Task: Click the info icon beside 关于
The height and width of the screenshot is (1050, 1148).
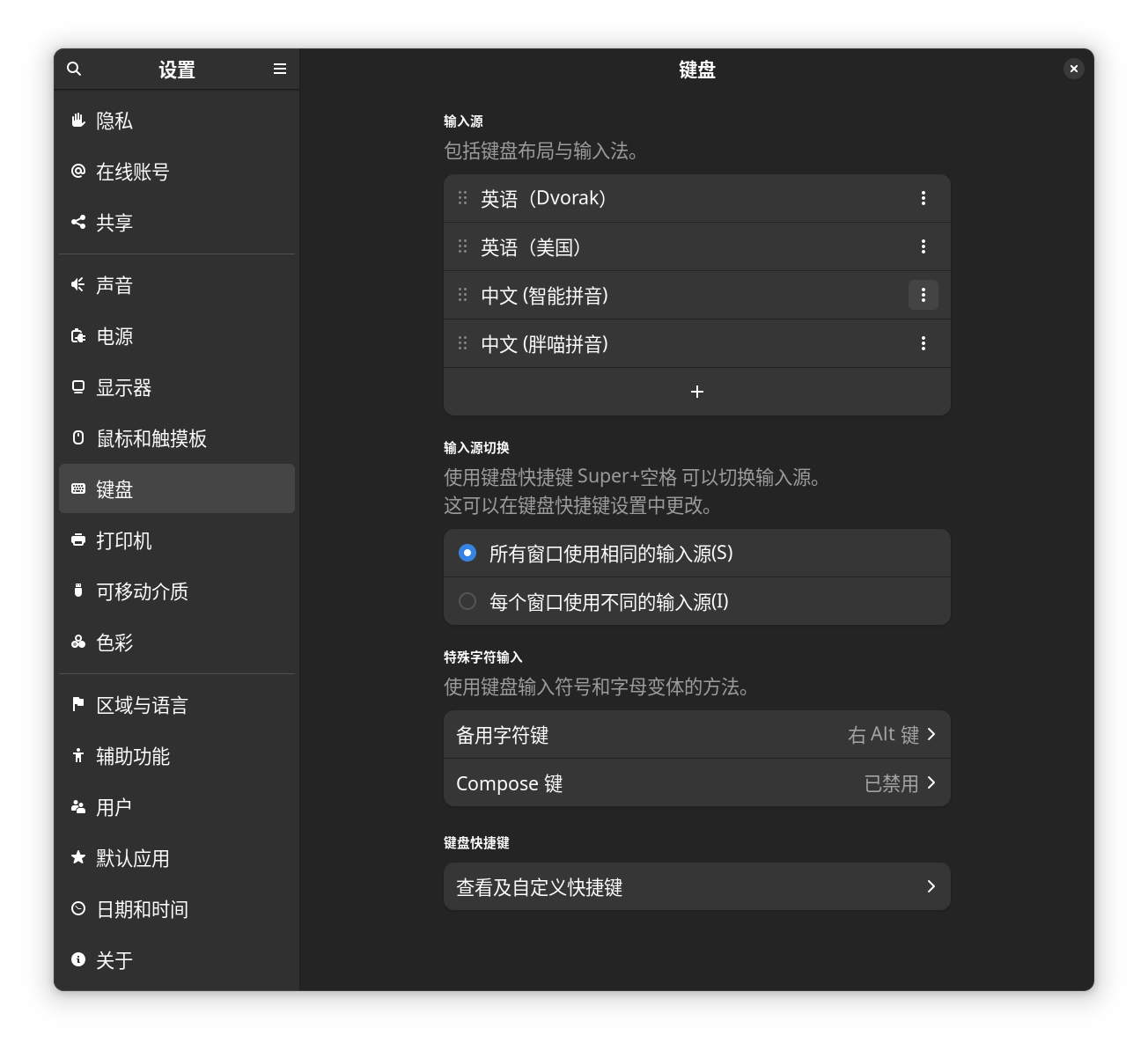Action: point(78,959)
